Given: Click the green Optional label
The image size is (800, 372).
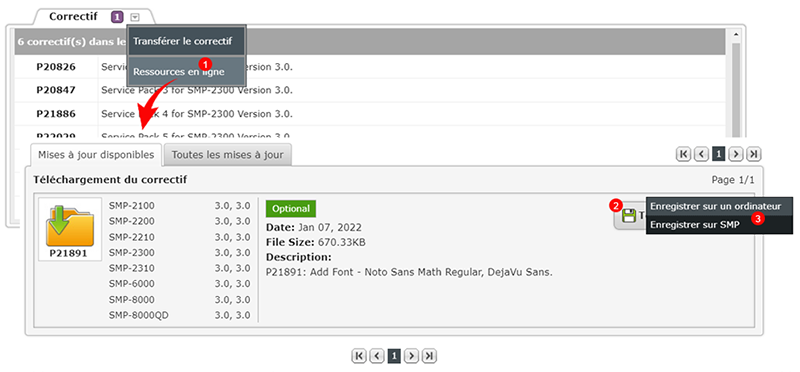Looking at the screenshot, I should click(x=291, y=209).
